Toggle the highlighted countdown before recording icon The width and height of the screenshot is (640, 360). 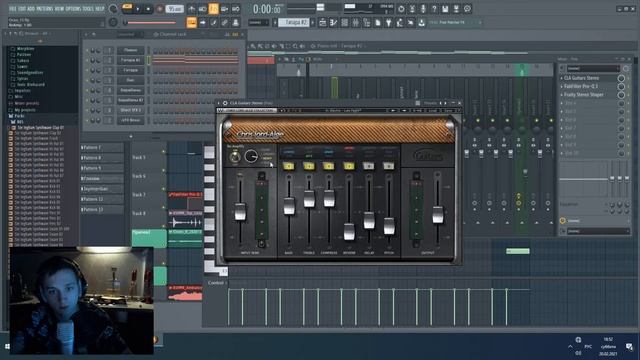[213, 9]
